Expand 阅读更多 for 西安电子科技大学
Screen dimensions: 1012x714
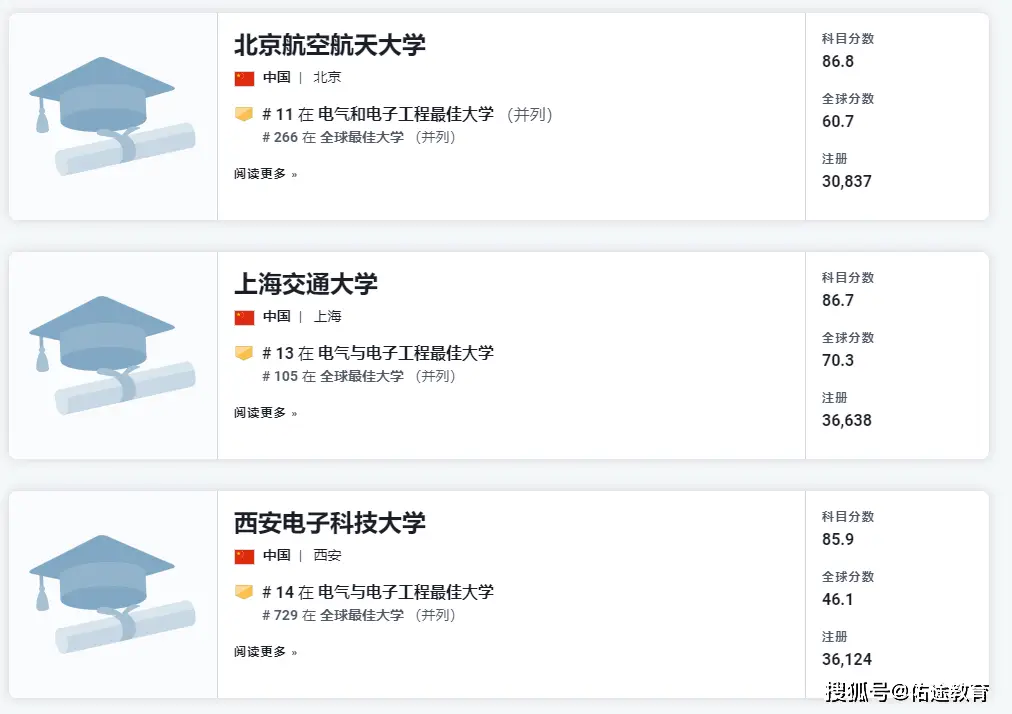pyautogui.click(x=265, y=652)
